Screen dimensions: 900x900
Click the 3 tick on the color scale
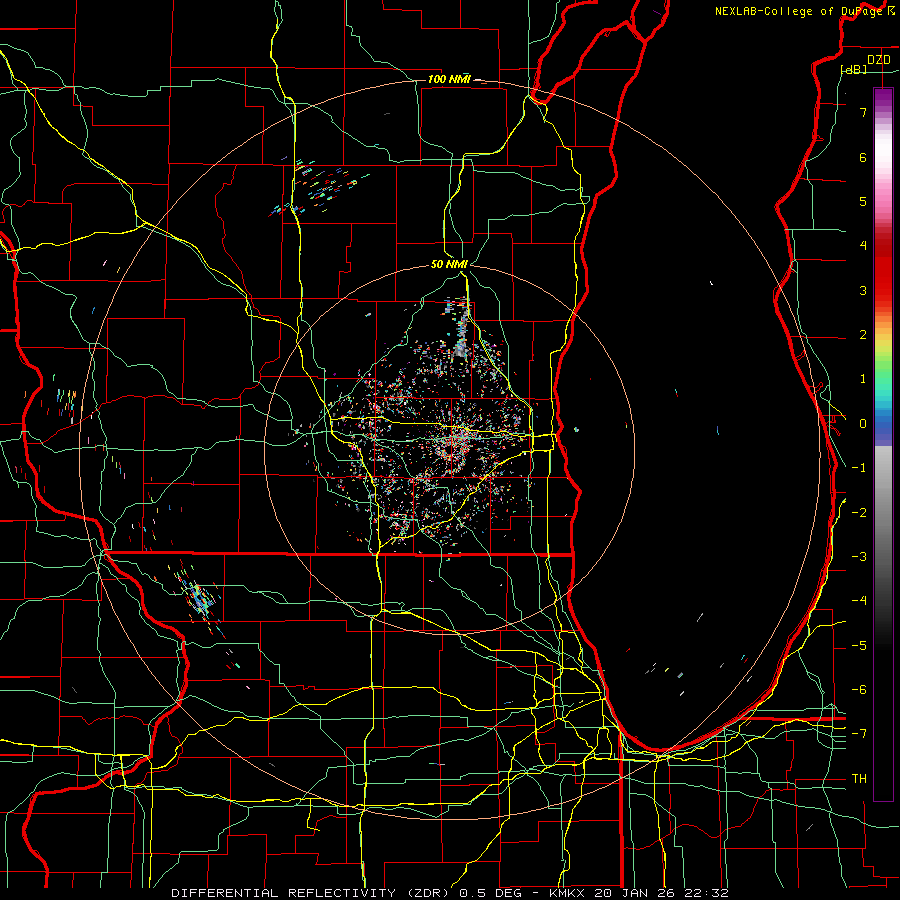(863, 290)
